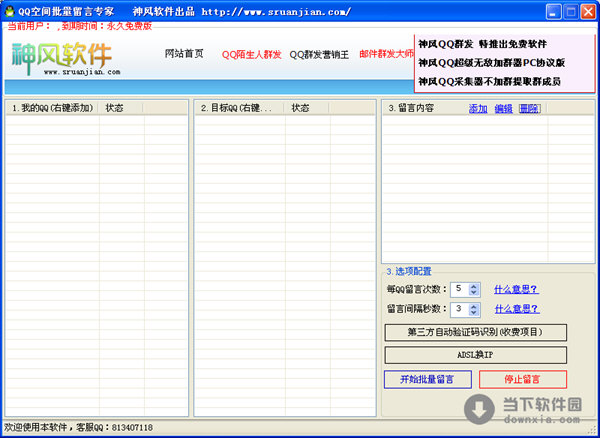Click the 添加 message link
Image resolution: width=600 pixels, height=438 pixels.
[x=478, y=109]
